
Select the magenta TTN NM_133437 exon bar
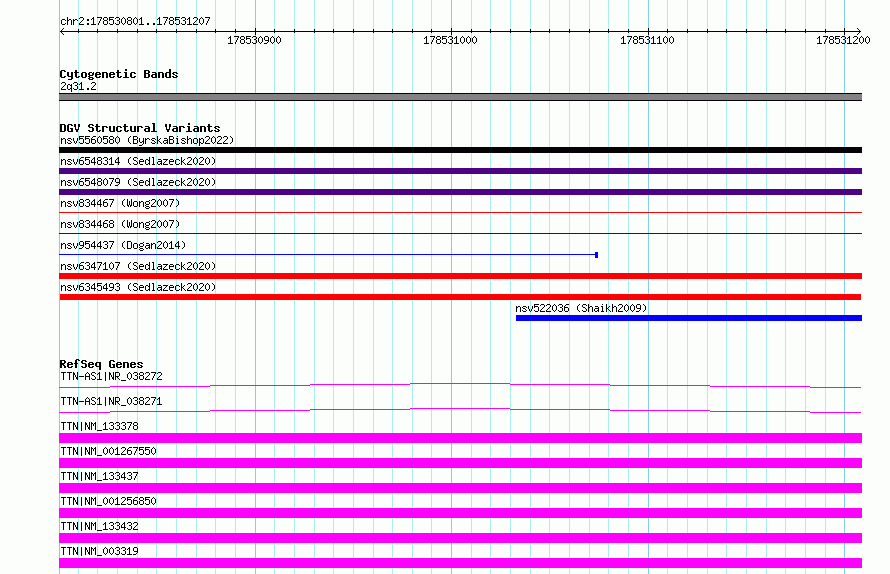tap(460, 488)
